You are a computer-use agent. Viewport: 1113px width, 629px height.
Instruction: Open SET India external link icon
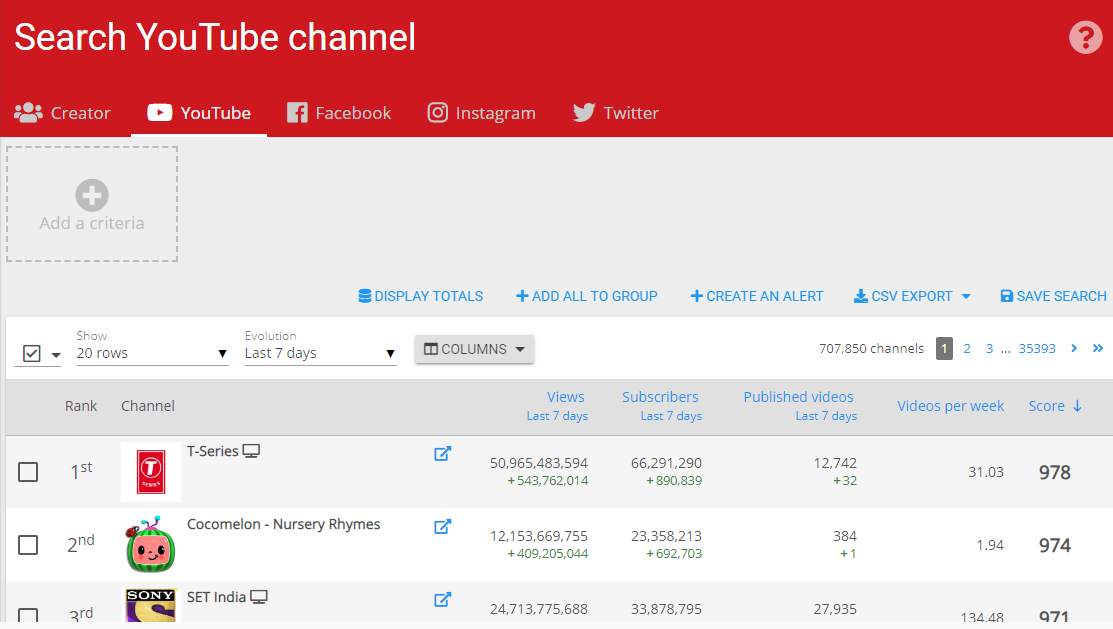442,600
